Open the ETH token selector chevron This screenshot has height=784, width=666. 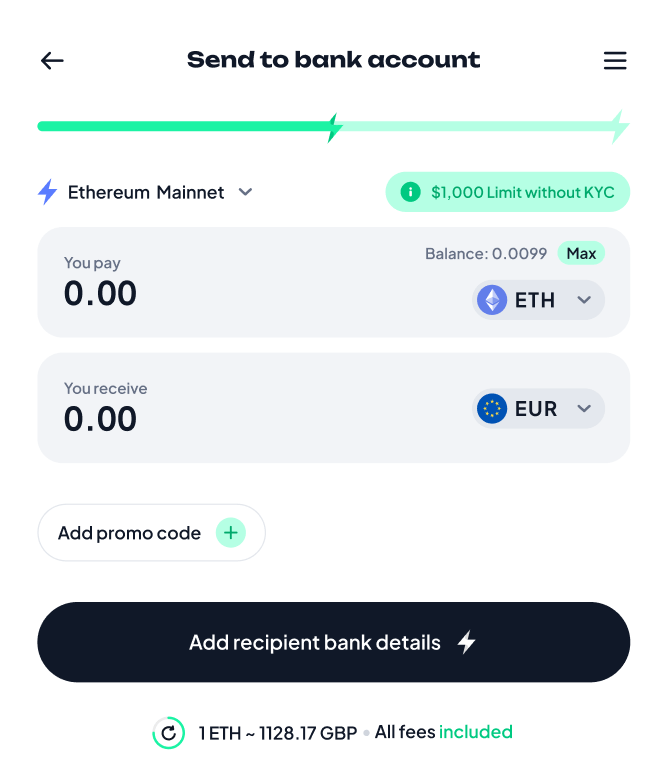[584, 300]
